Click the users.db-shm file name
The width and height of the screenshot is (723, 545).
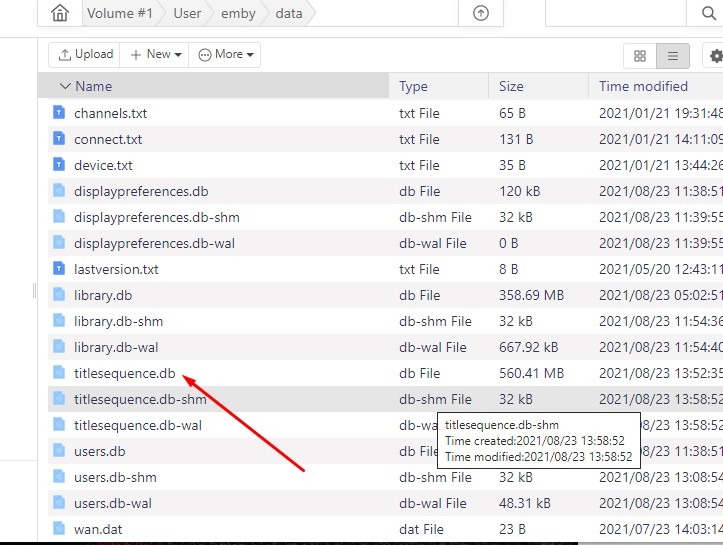coord(115,477)
